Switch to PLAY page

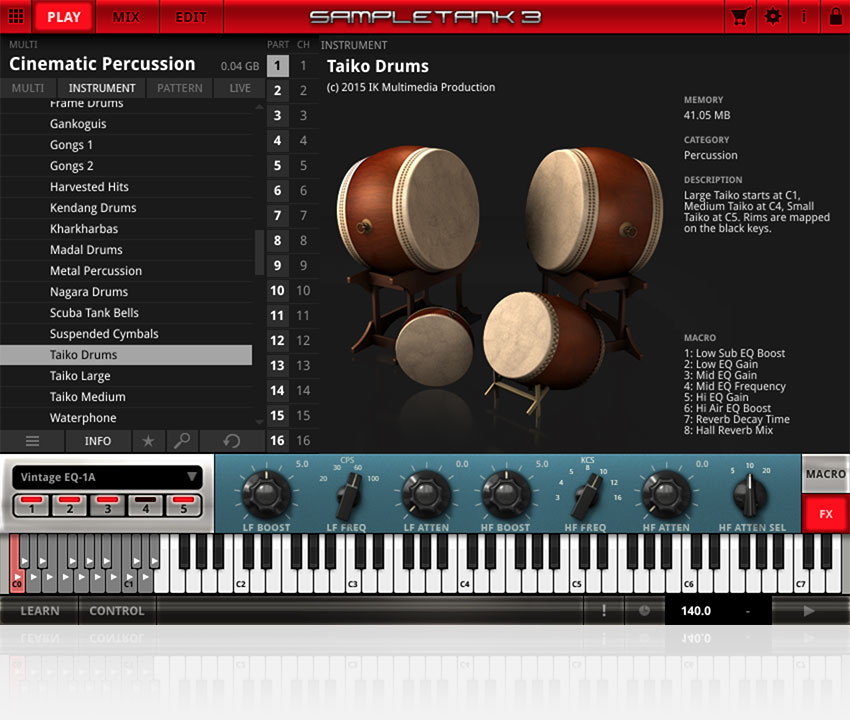pyautogui.click(x=63, y=17)
